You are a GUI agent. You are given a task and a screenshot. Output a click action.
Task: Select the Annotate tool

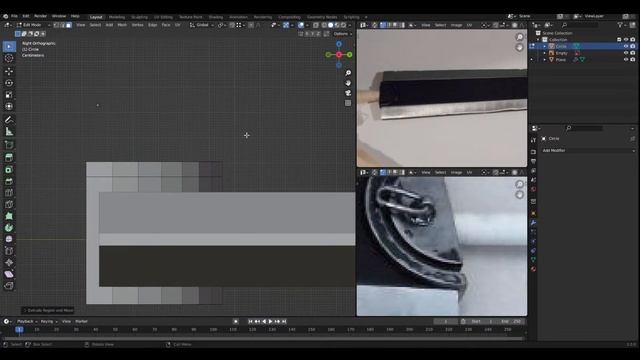(9, 120)
